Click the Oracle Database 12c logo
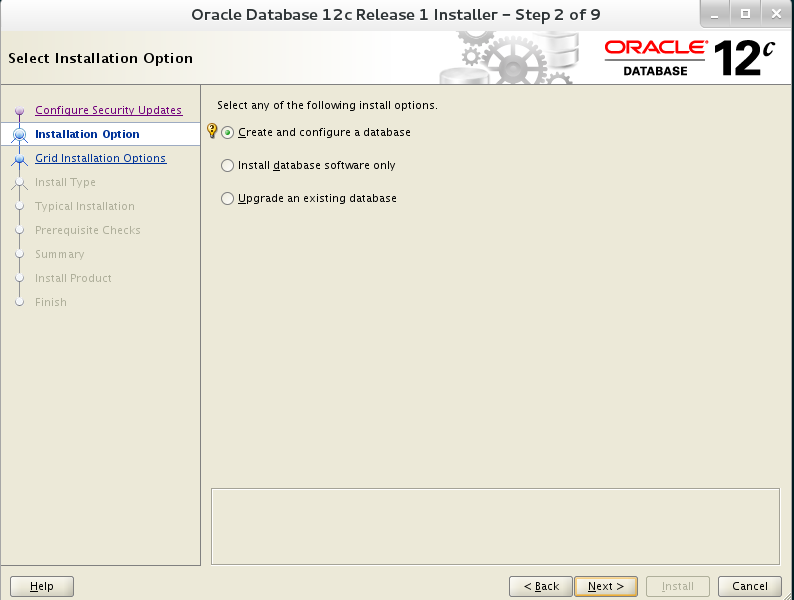 tap(690, 58)
